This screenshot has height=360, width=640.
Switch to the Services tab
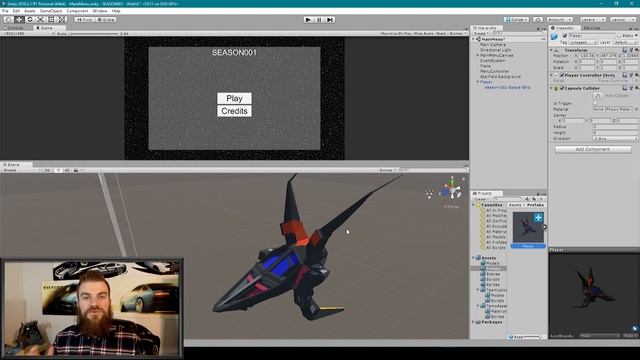pyautogui.click(x=591, y=28)
